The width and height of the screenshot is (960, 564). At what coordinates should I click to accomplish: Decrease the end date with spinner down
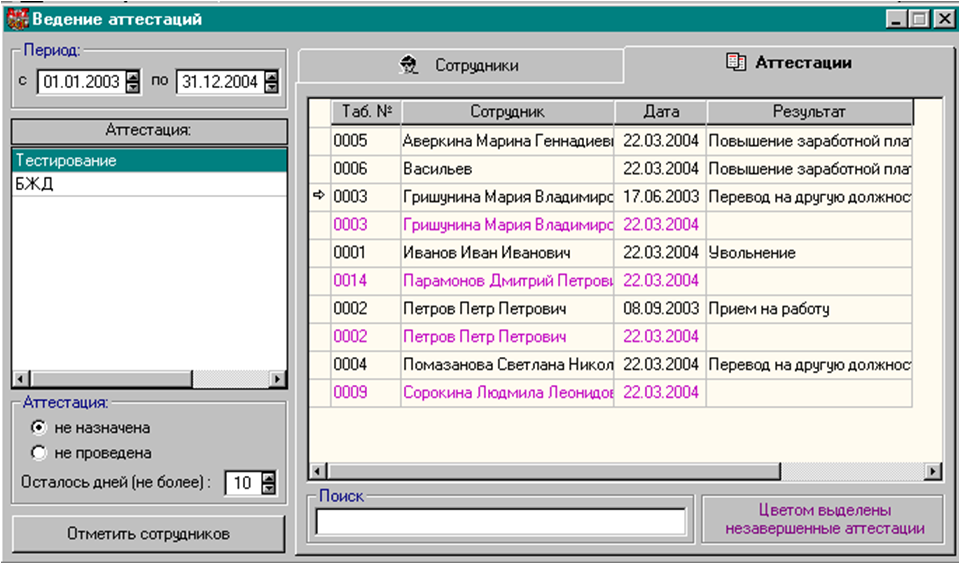tap(272, 88)
